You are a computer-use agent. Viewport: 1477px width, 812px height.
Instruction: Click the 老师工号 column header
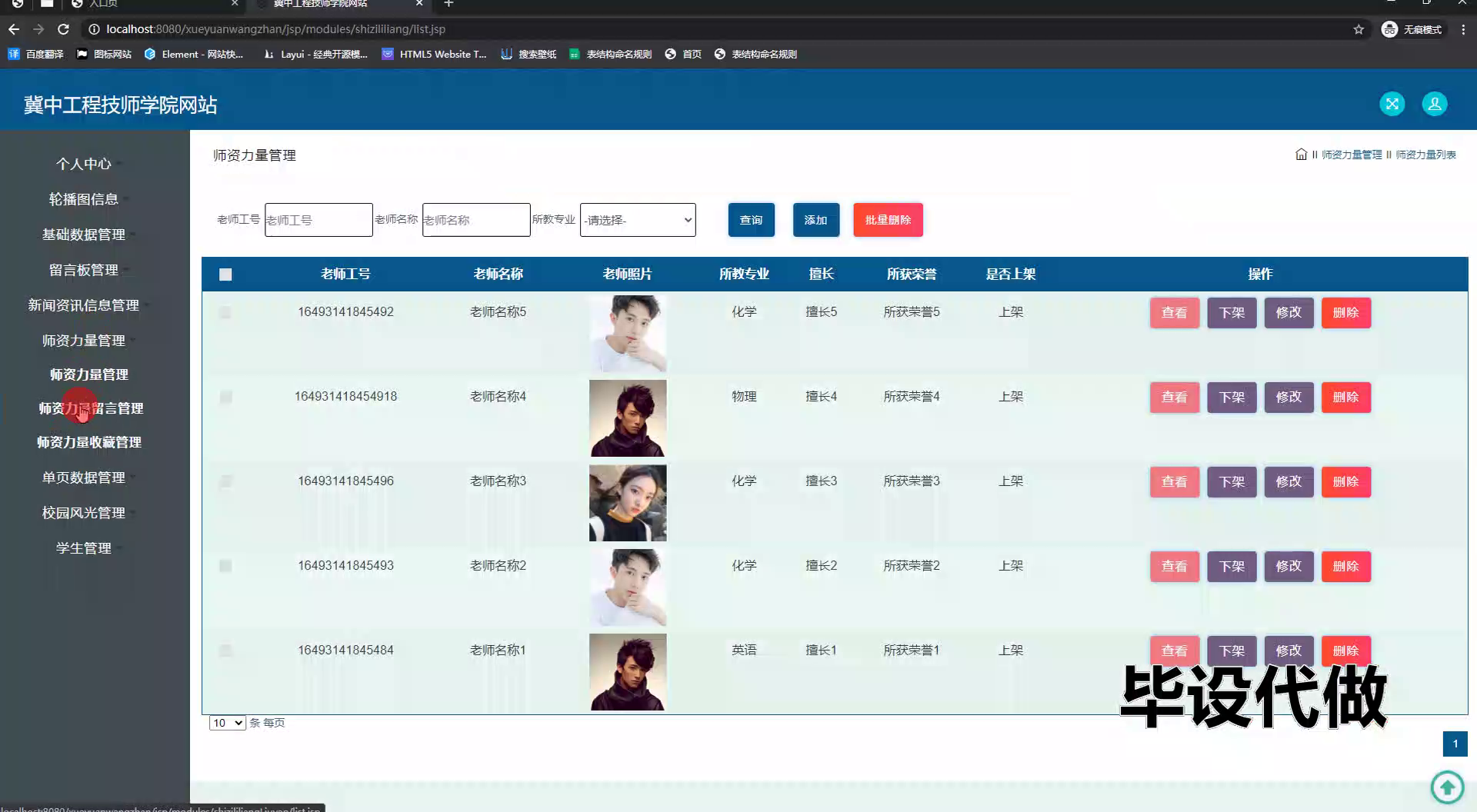[x=345, y=274]
